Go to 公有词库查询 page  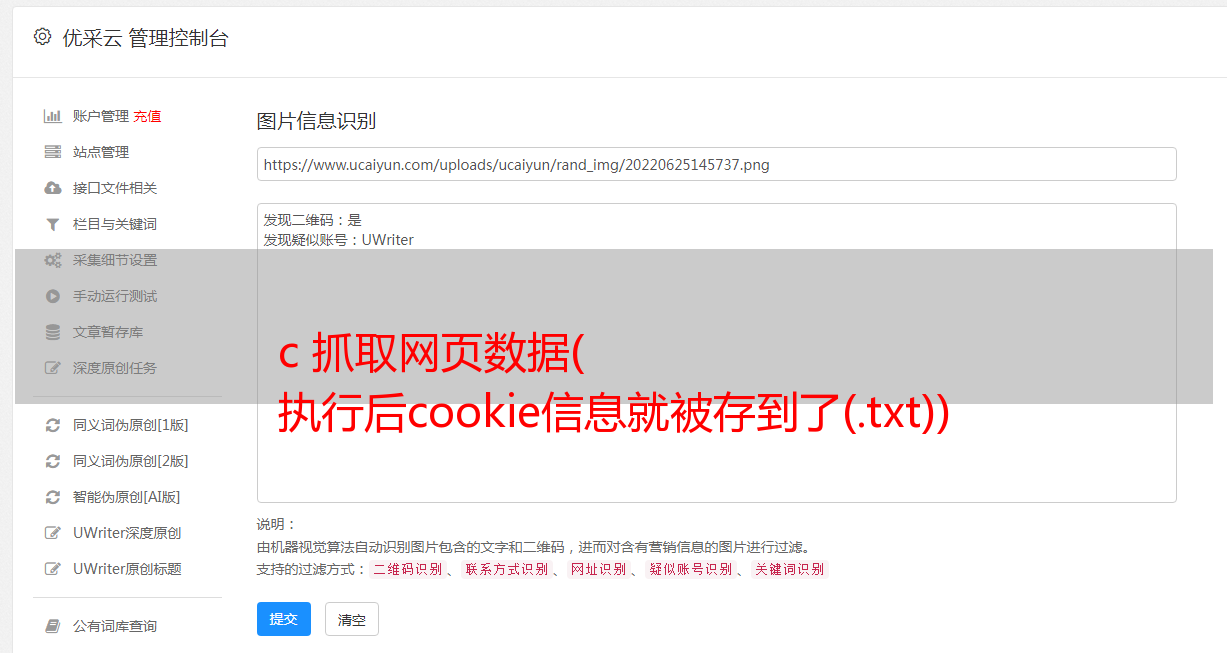pos(115,626)
